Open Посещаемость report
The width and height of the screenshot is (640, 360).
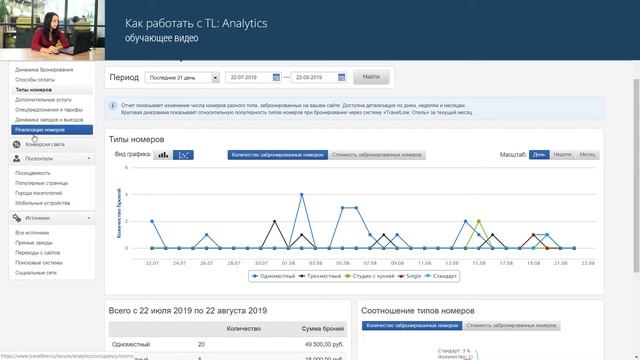33,173
